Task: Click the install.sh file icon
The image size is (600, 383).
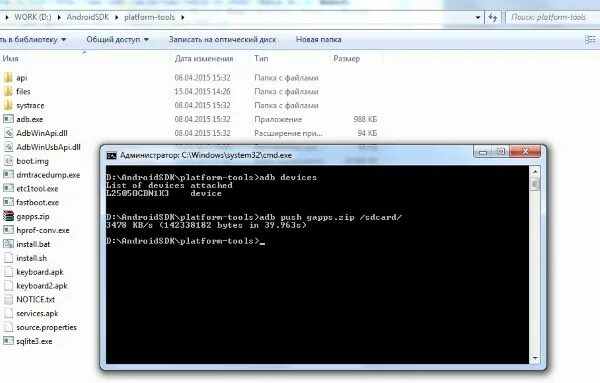Action: coord(8,258)
